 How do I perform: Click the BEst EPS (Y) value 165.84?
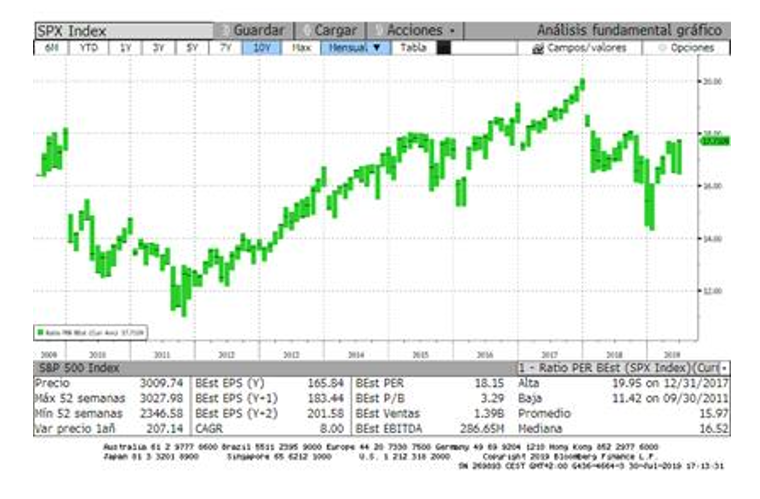[325, 383]
